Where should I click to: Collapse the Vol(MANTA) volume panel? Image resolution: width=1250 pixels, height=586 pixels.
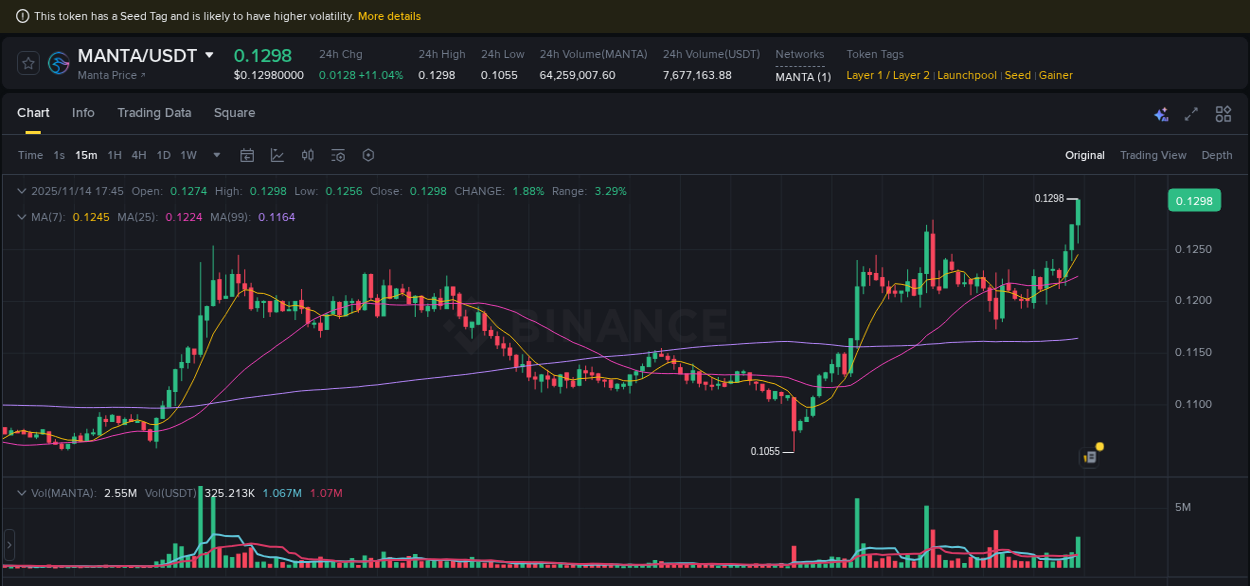(x=22, y=492)
